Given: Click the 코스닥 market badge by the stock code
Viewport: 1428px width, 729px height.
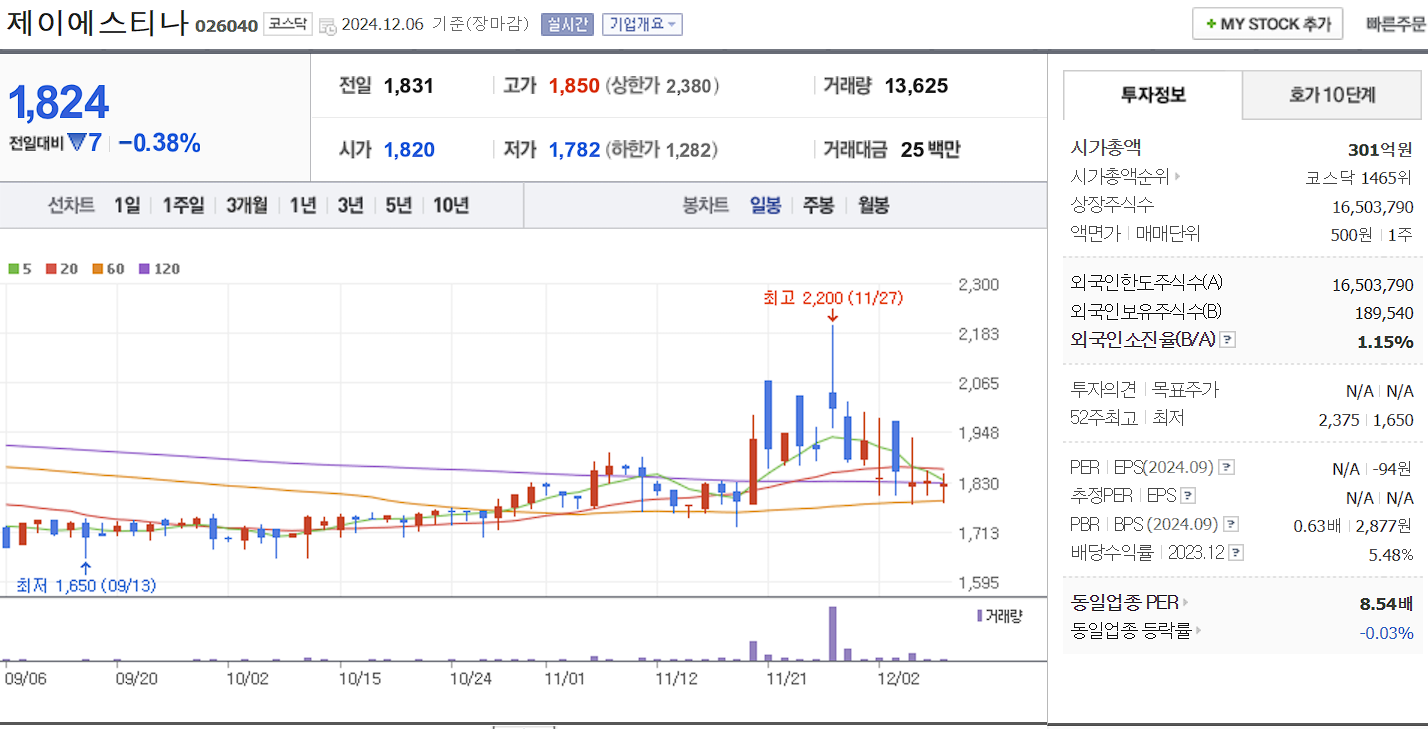Looking at the screenshot, I should 288,25.
